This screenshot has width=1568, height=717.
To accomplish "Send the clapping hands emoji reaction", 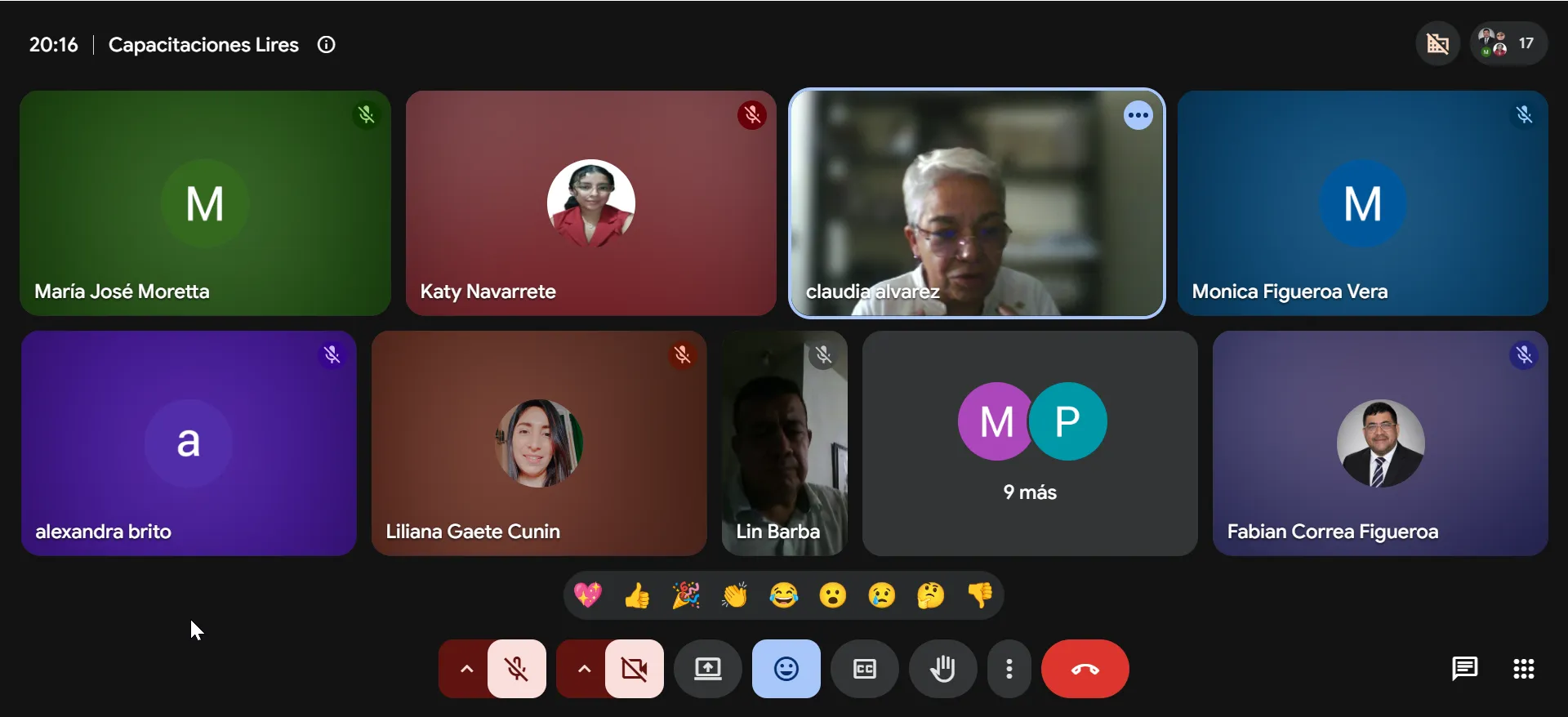I will coord(735,595).
